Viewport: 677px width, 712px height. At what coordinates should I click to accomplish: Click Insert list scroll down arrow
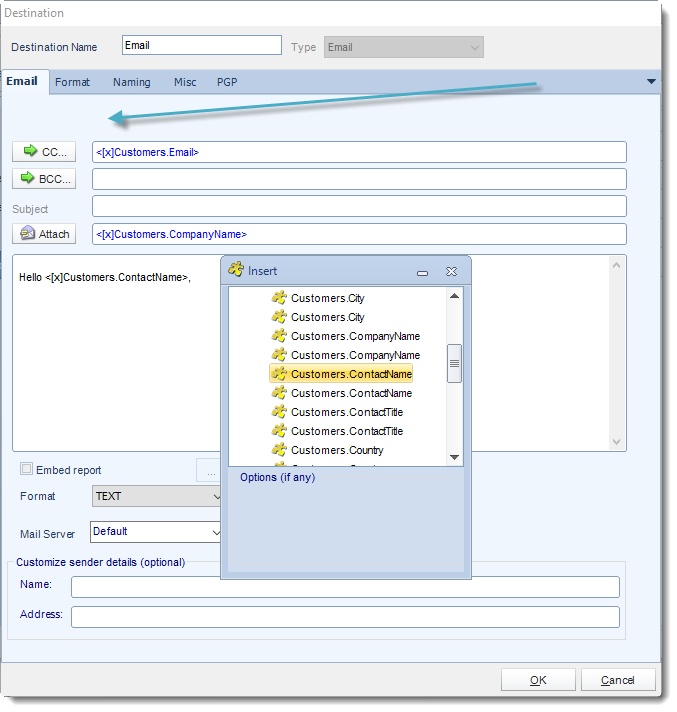(x=455, y=457)
